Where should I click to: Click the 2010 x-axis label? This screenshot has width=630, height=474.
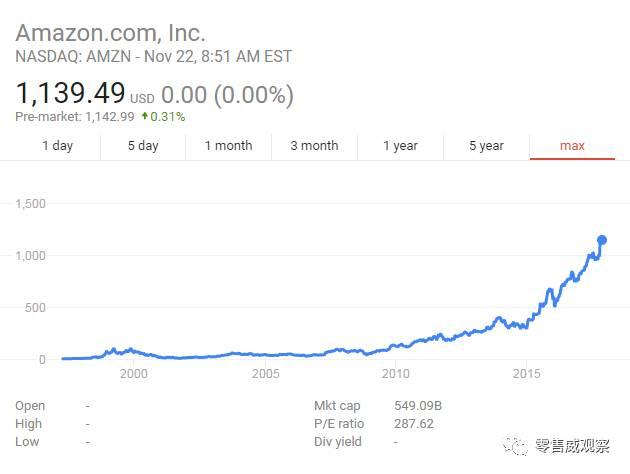pyautogui.click(x=396, y=374)
